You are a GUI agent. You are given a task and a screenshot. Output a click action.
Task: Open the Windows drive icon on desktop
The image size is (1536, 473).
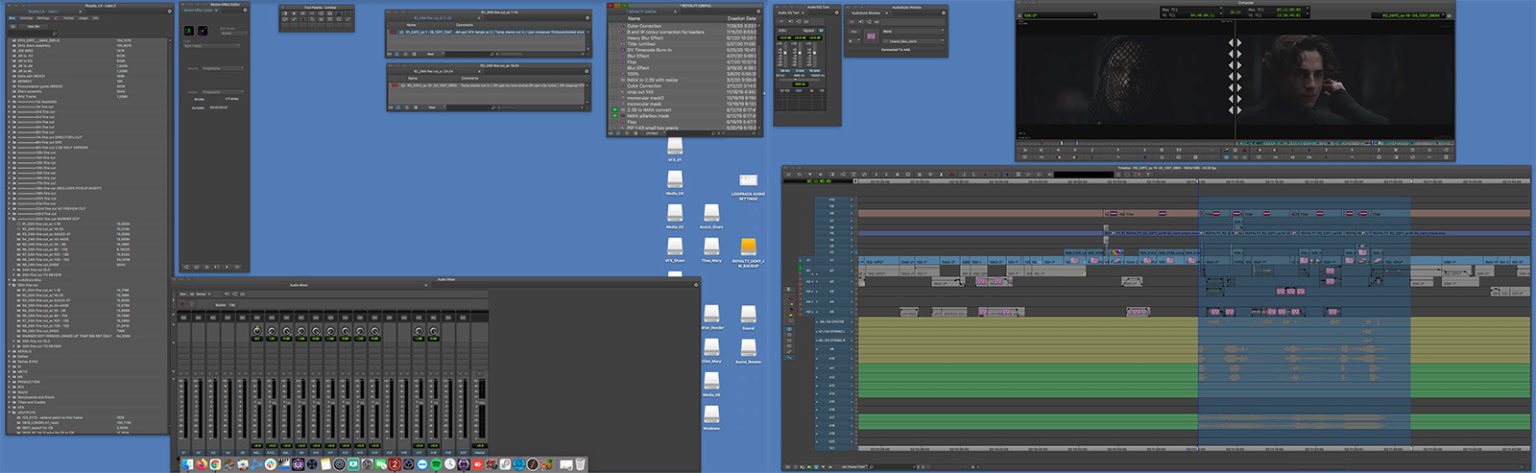[x=711, y=414]
